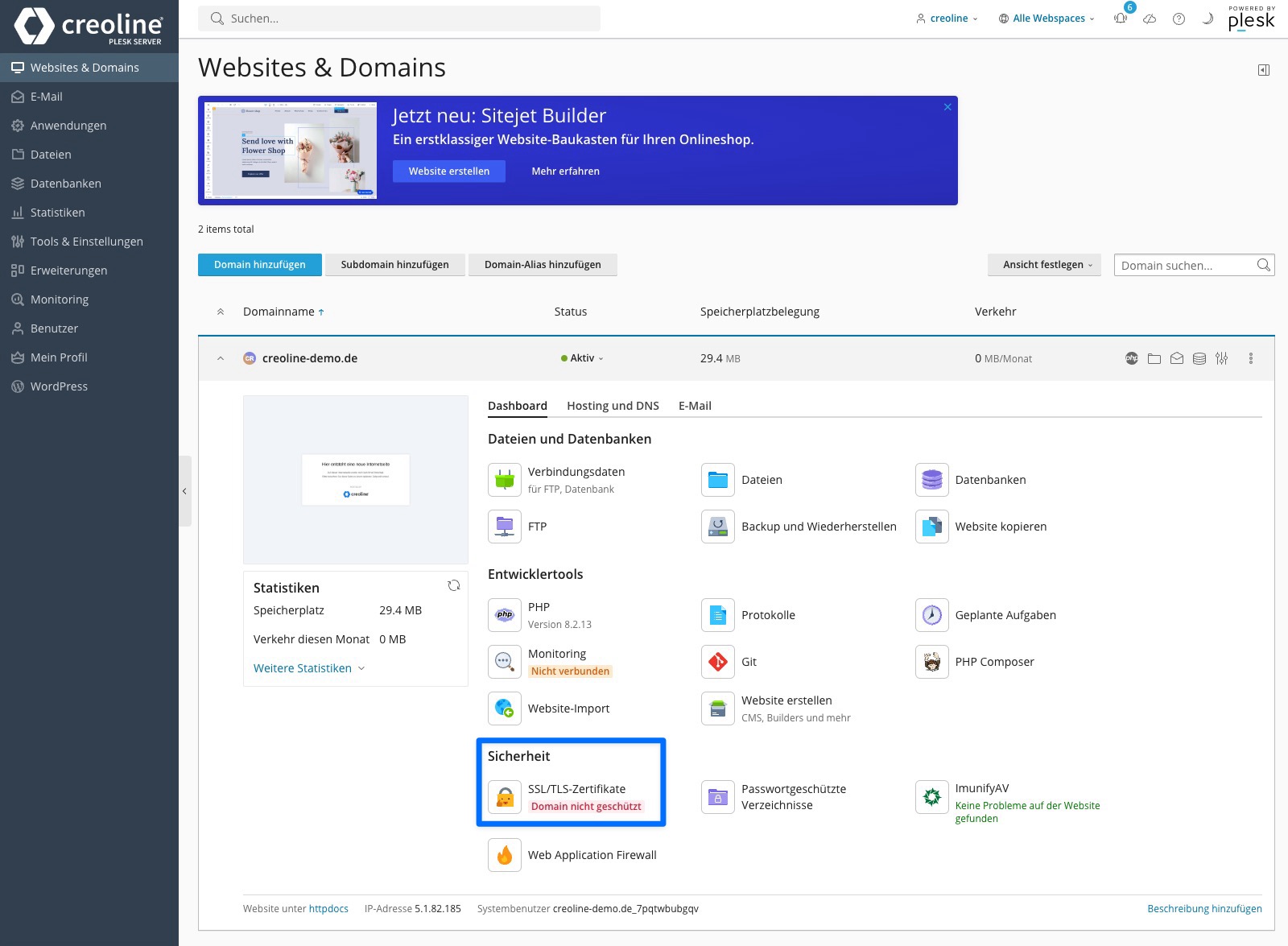This screenshot has width=1288, height=946.
Task: Switch to the E-Mail domain tab
Action: [x=695, y=406]
